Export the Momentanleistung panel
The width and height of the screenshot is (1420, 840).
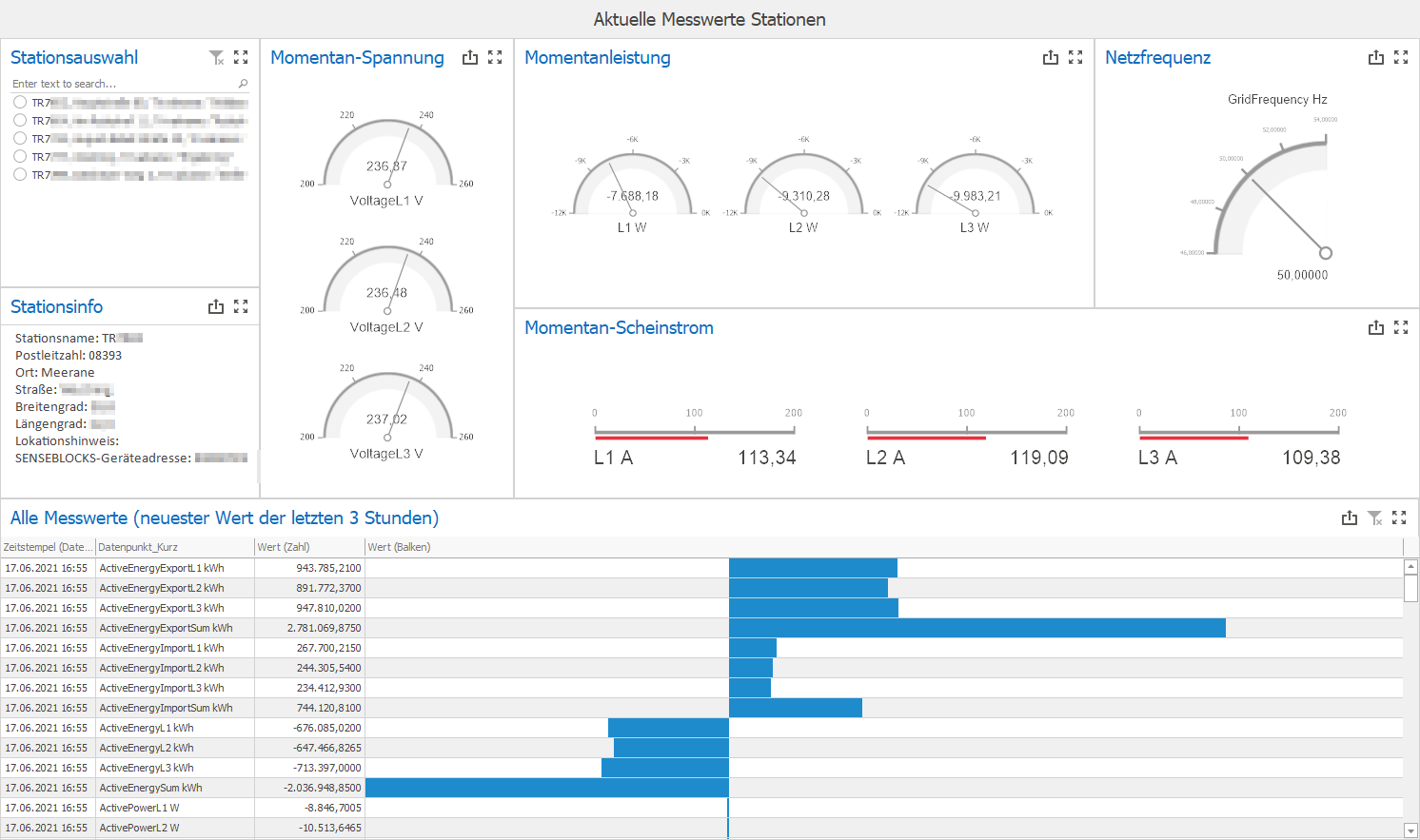point(1051,58)
